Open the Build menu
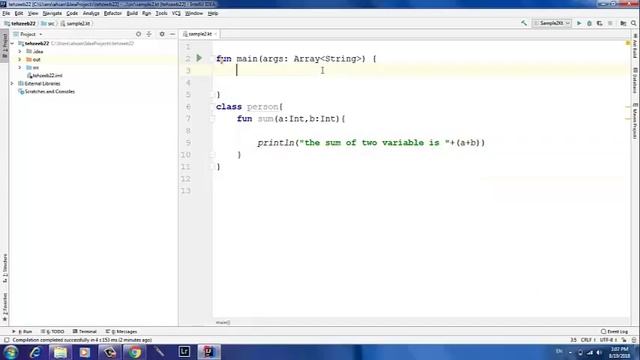The height and width of the screenshot is (360, 640). pyautogui.click(x=132, y=13)
